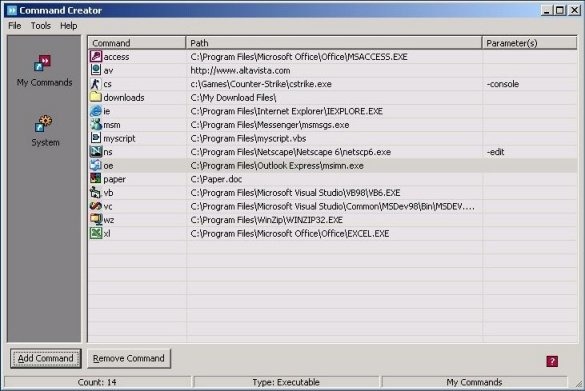Sort by the Command column header

click(137, 43)
